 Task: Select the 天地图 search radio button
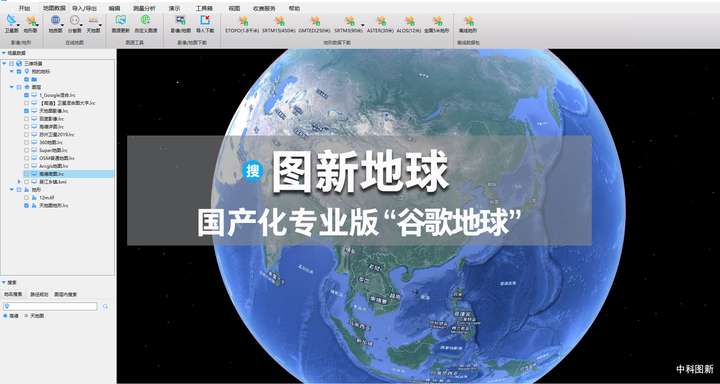coord(26,316)
